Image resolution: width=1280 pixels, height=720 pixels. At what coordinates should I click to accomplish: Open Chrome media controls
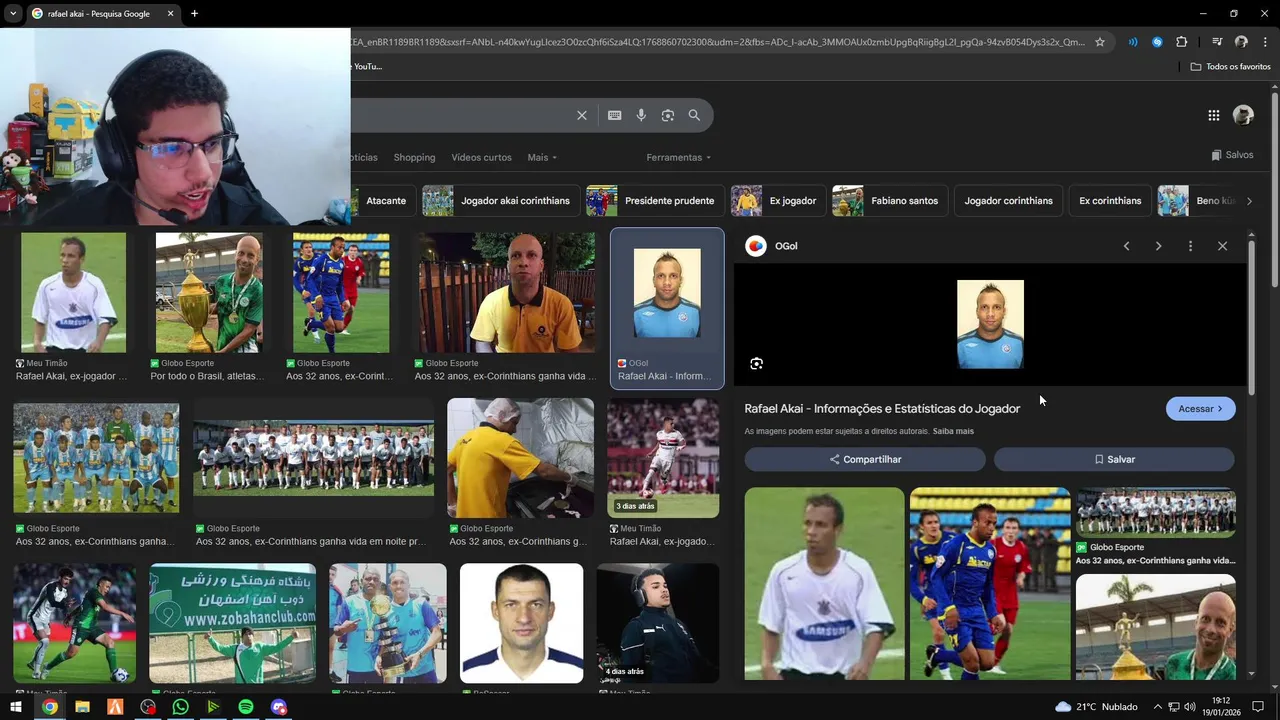pyautogui.click(x=1217, y=42)
